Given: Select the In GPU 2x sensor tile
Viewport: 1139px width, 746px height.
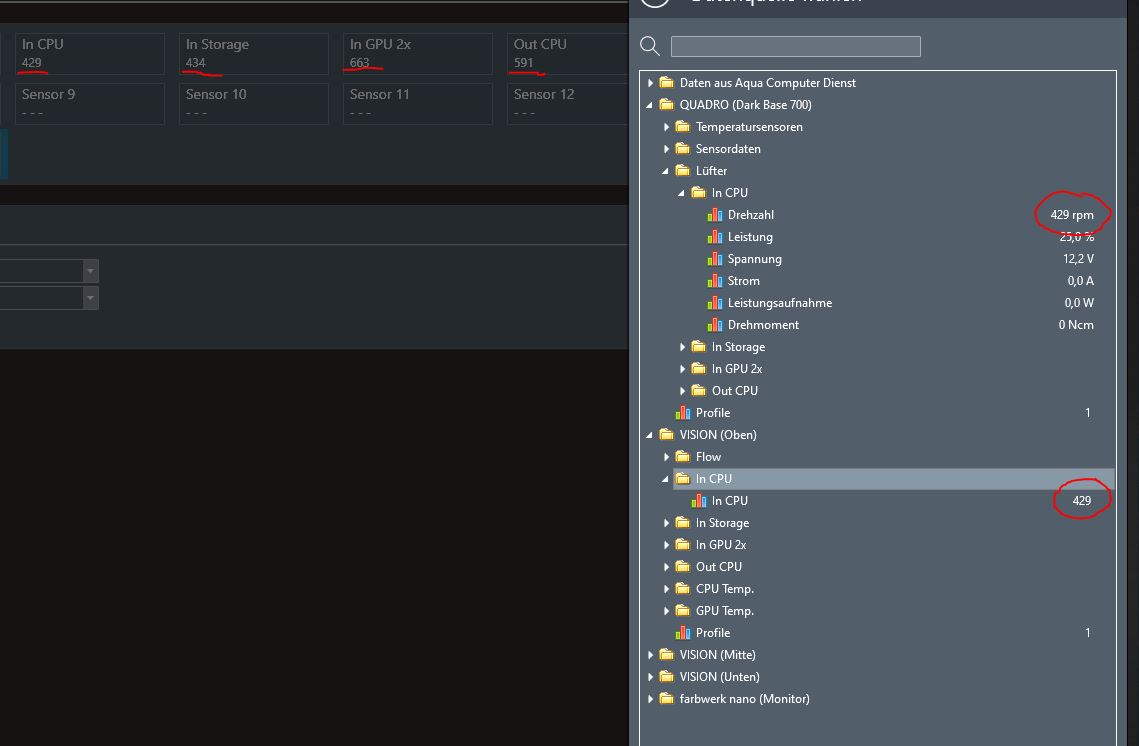Looking at the screenshot, I should point(418,54).
